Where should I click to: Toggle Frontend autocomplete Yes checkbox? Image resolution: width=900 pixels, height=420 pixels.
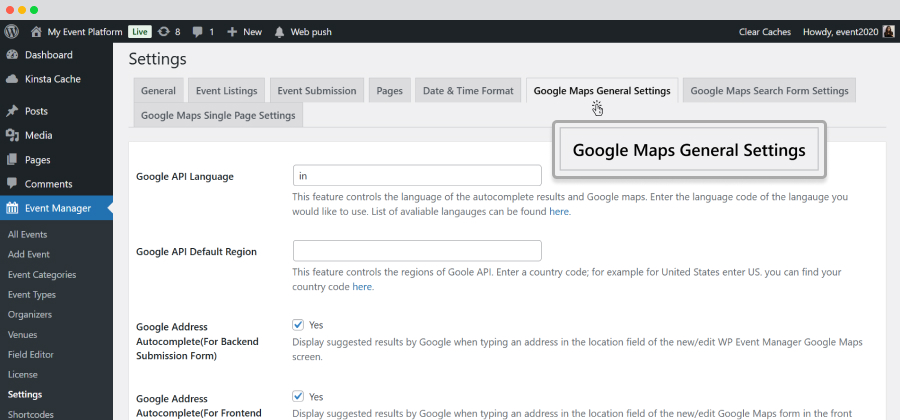coord(298,396)
